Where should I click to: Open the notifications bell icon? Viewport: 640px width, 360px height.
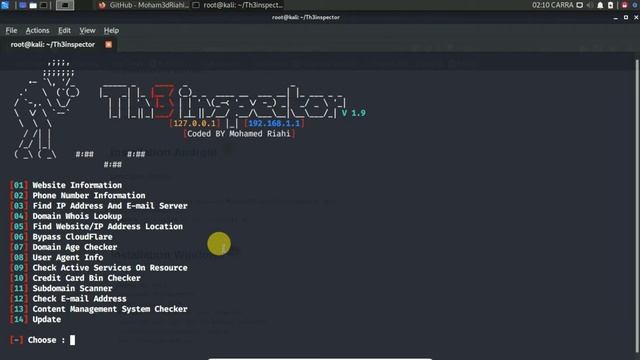click(600, 5)
